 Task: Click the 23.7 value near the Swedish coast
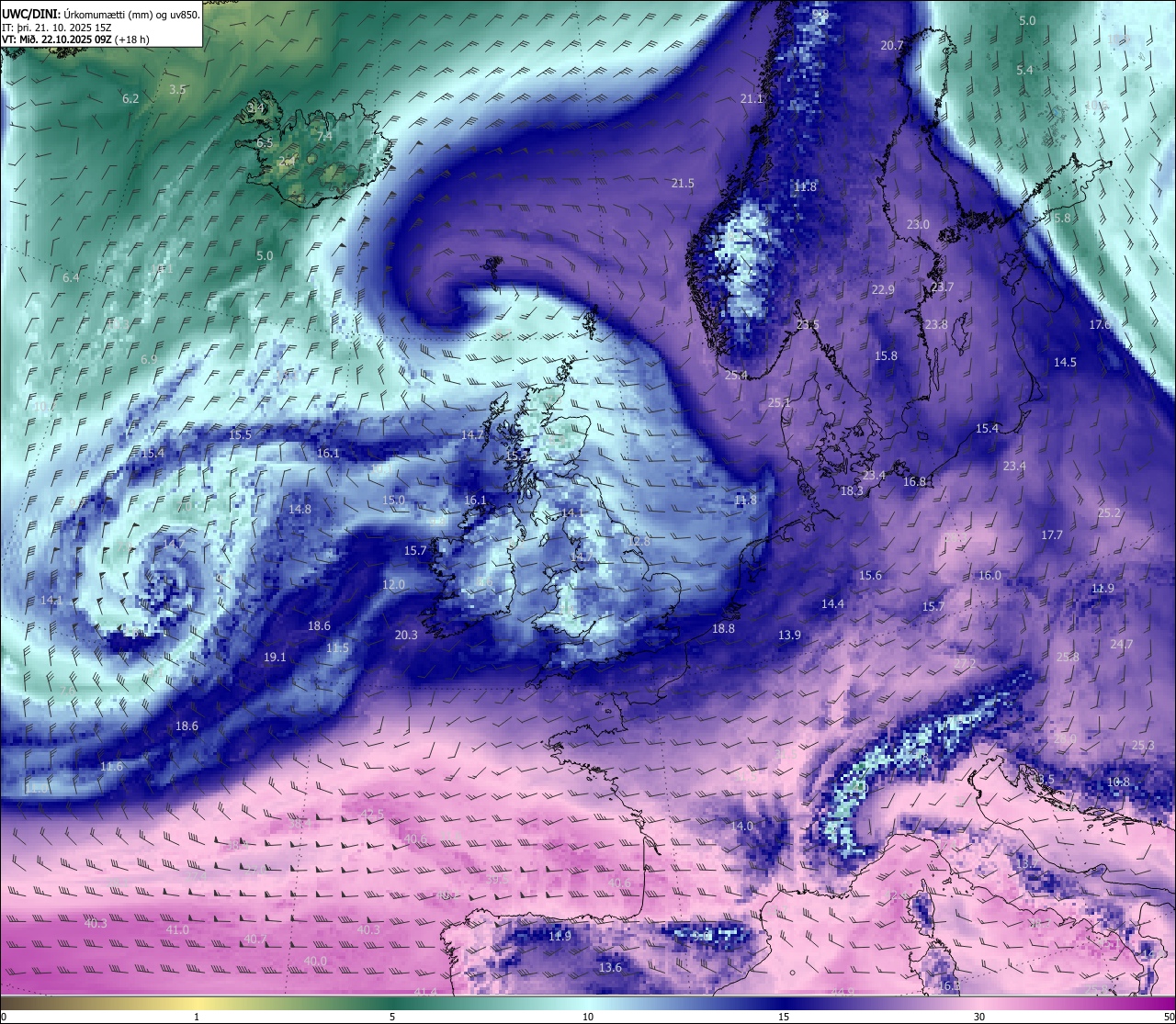click(x=943, y=287)
